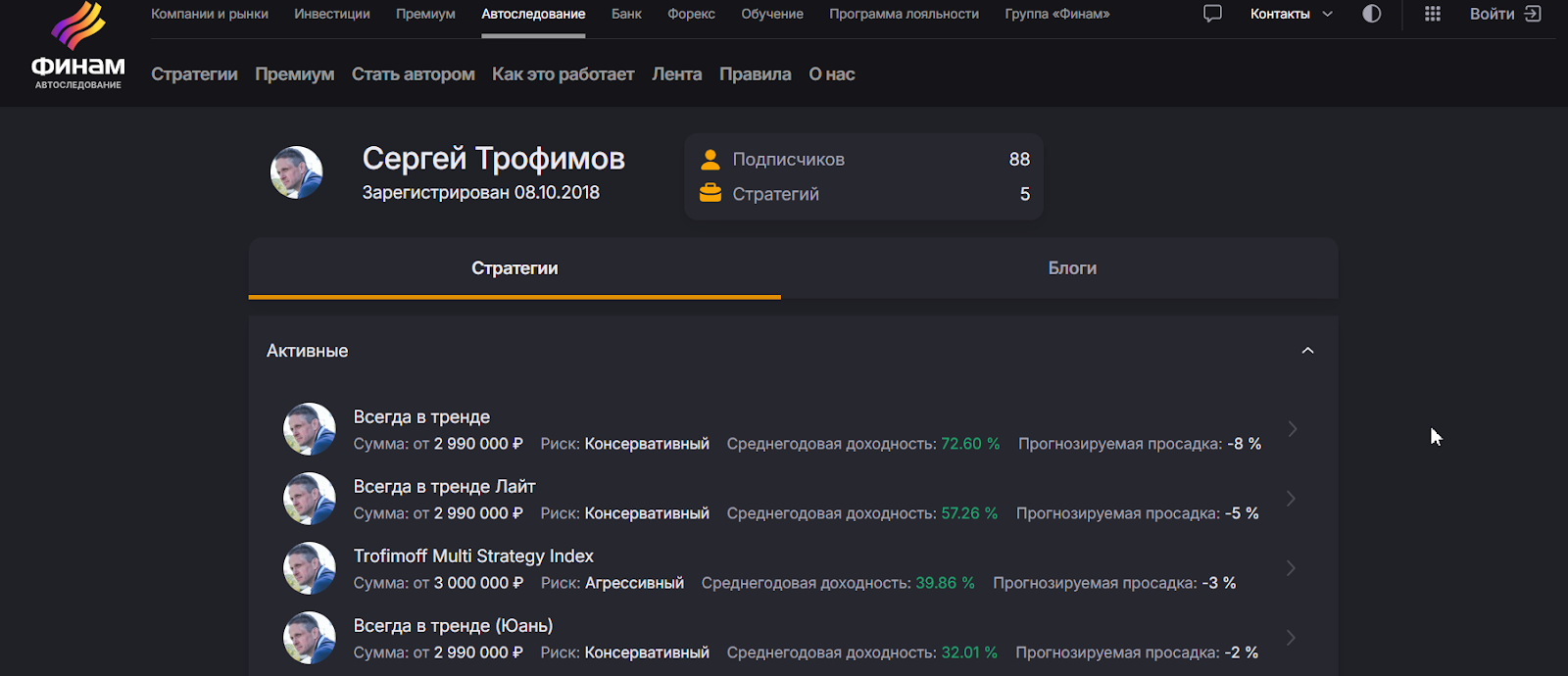Click Сергей Трофимов profile avatar
The image size is (1568, 676).
pos(297,172)
